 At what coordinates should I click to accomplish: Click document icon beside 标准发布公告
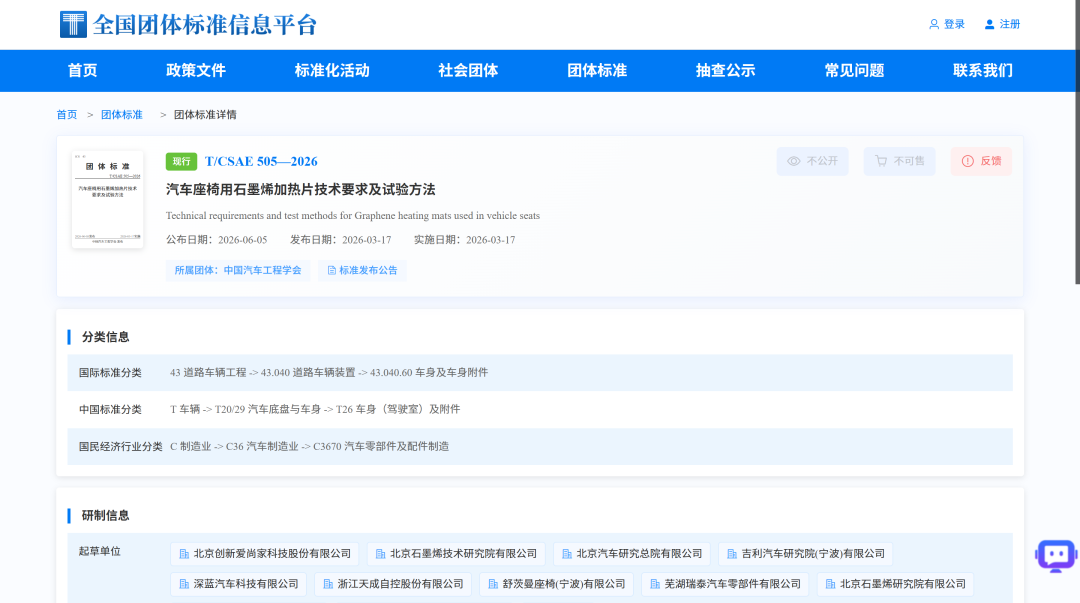coord(331,271)
